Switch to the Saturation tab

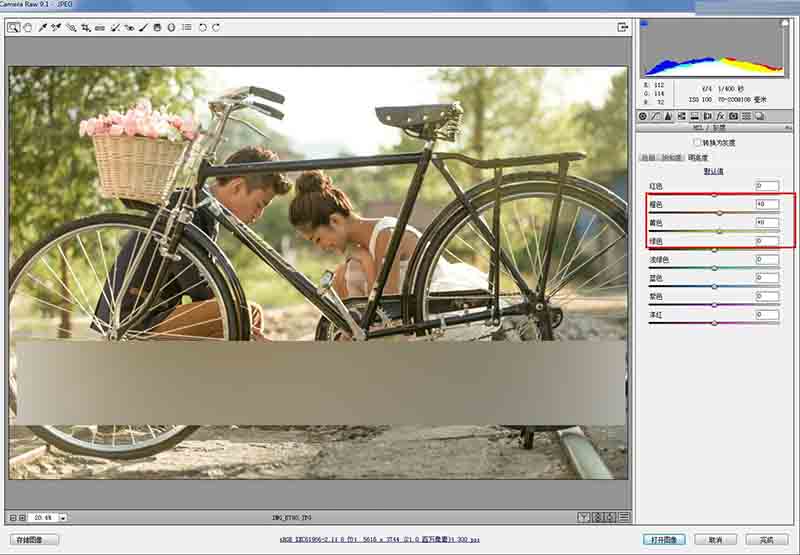pos(671,158)
